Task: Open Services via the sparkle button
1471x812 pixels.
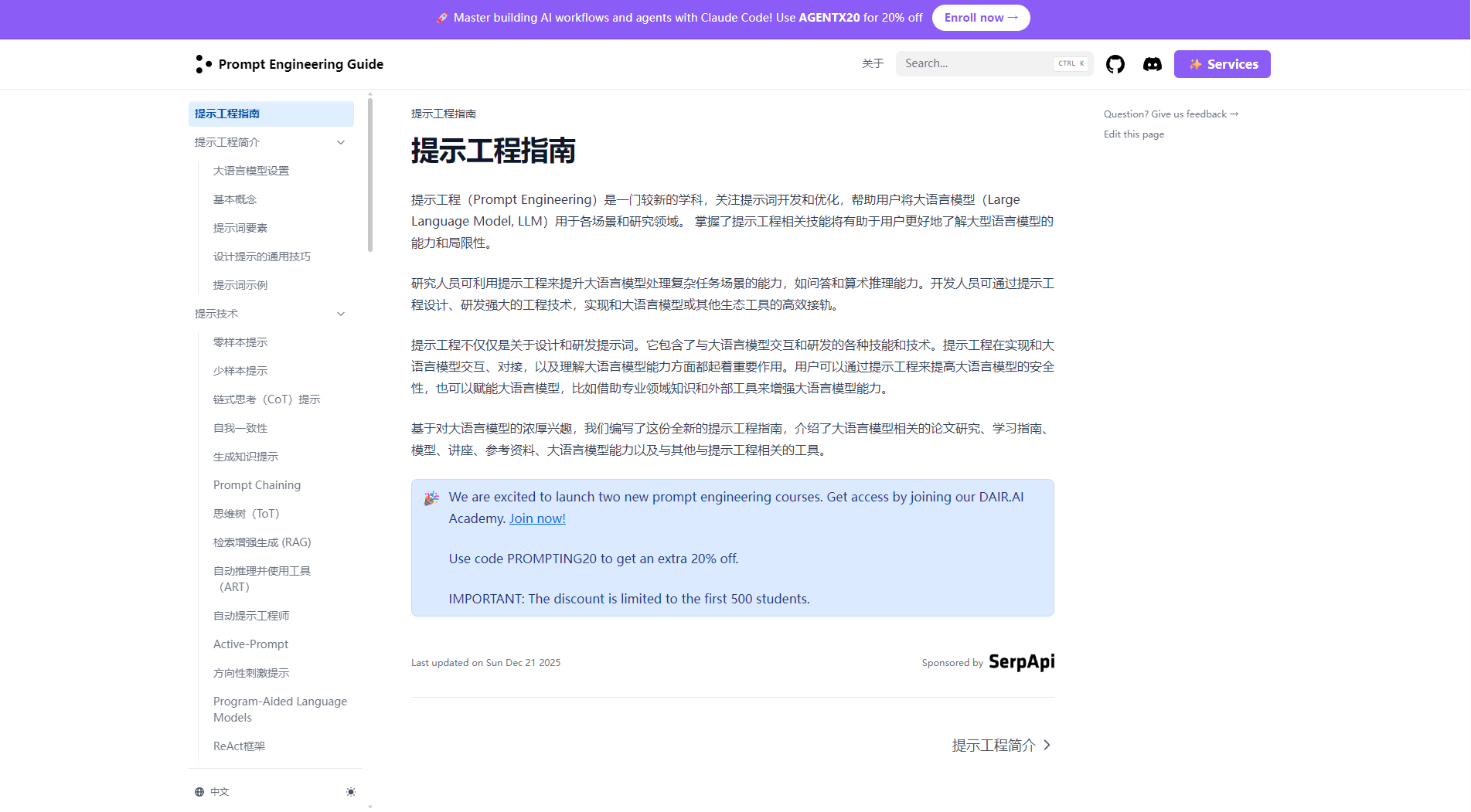Action: (x=1222, y=64)
